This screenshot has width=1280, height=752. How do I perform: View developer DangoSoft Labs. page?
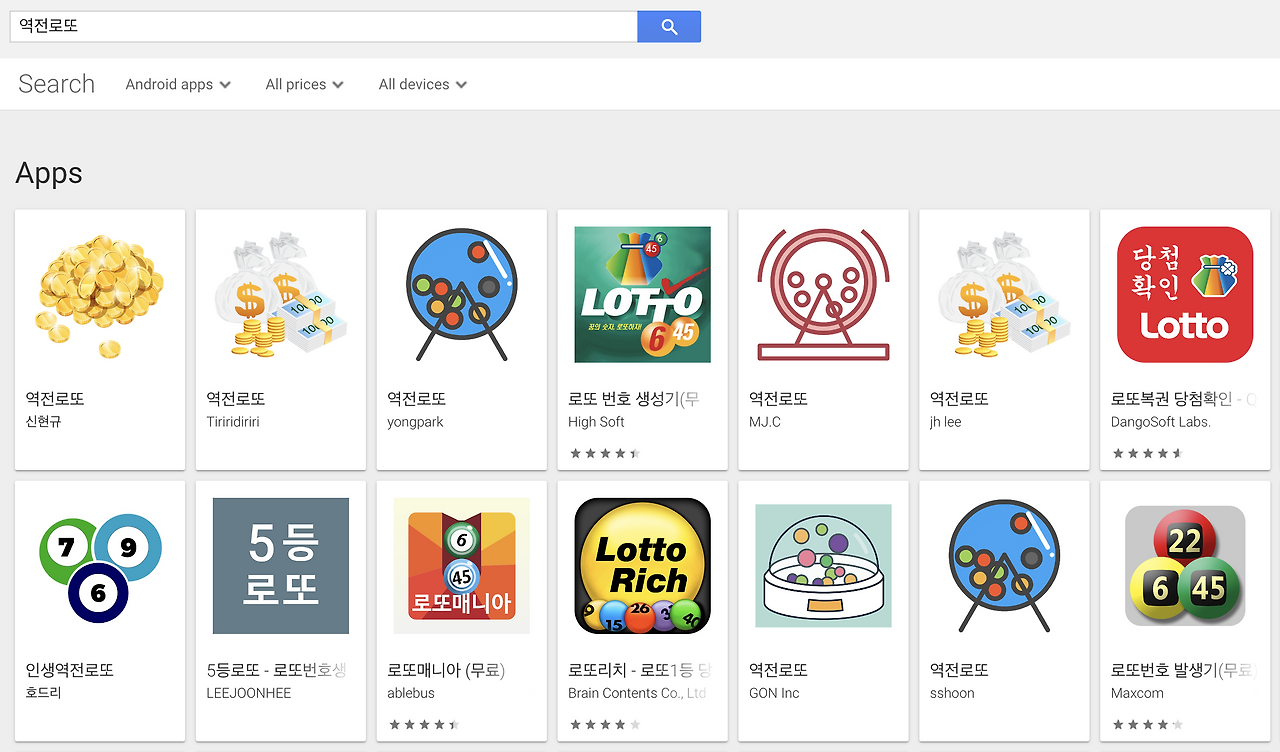(1161, 422)
